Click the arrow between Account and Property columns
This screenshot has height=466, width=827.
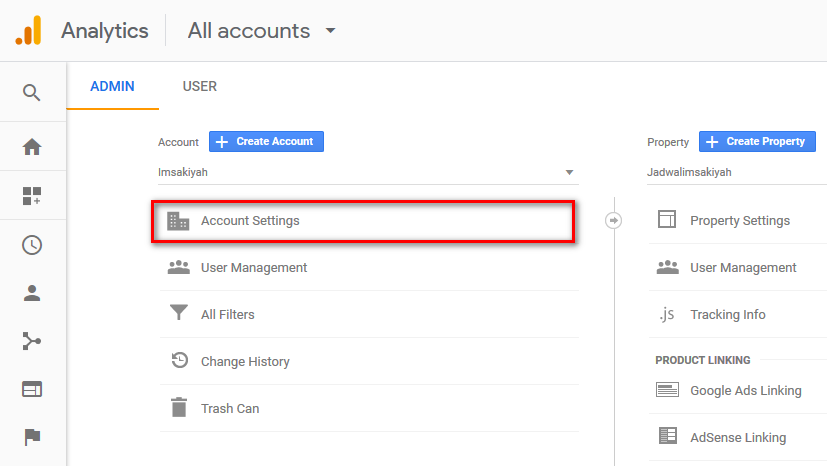click(x=614, y=220)
